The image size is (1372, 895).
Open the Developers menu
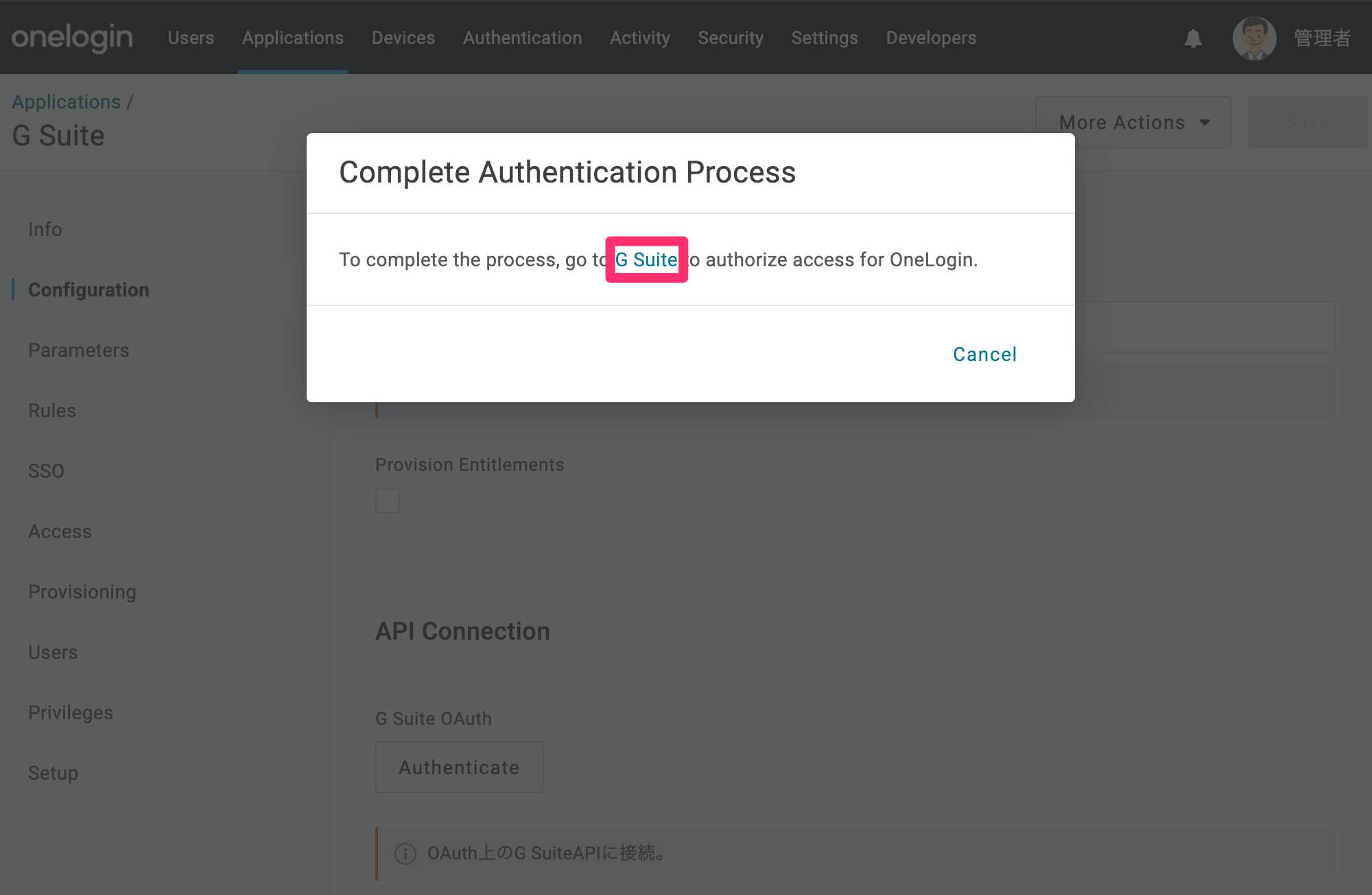(x=931, y=38)
